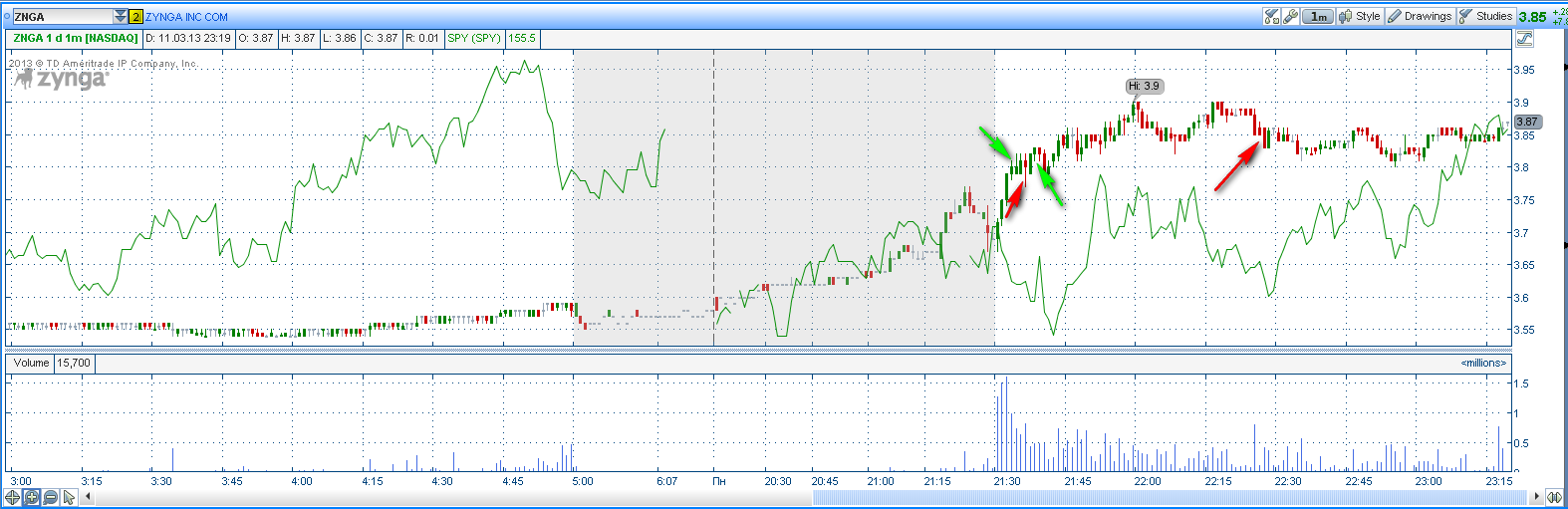This screenshot has width=1568, height=509.
Task: Click the 3.55 price axis label
Action: [1524, 330]
